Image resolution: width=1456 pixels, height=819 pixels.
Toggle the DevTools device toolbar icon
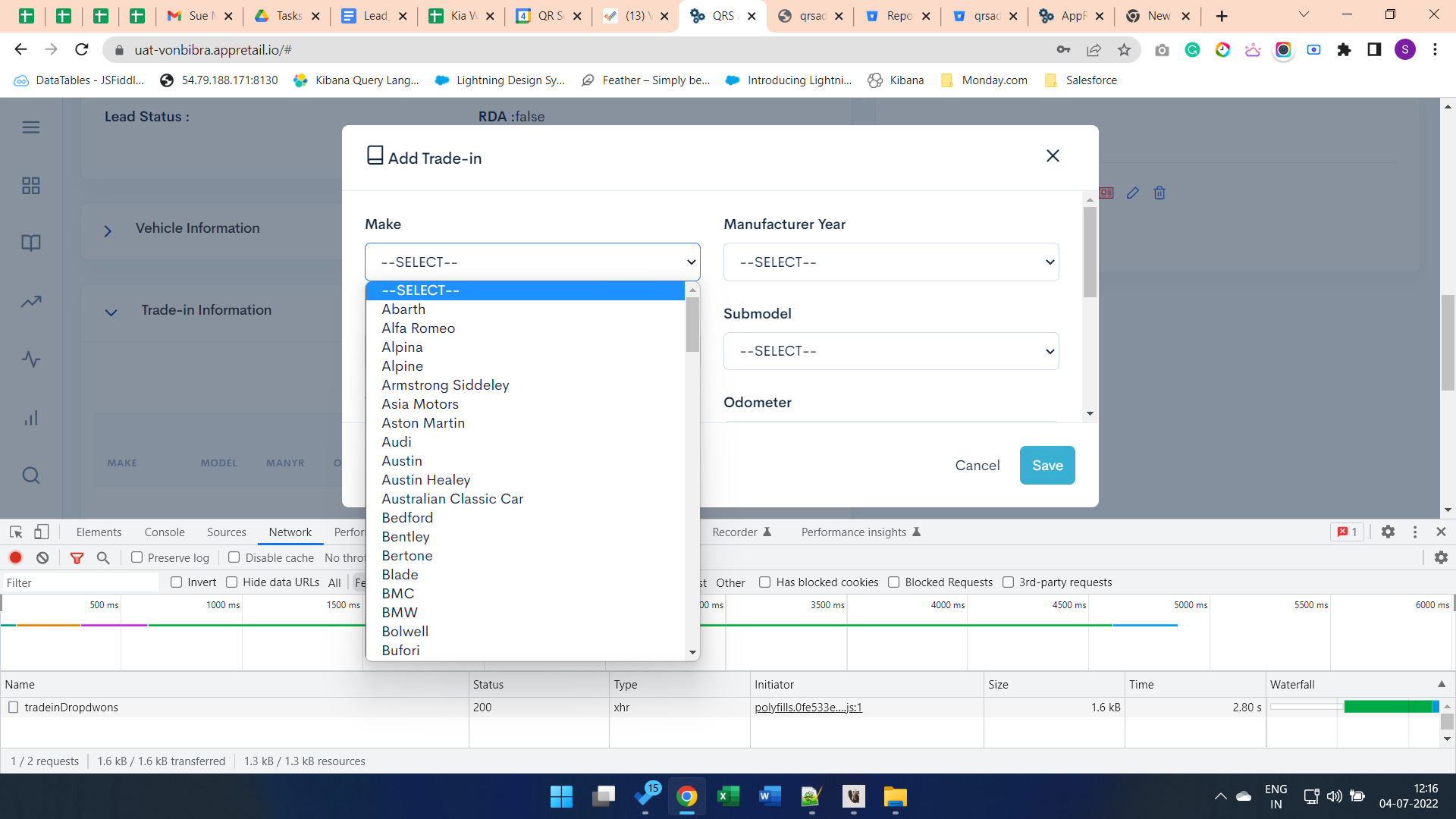click(x=42, y=532)
